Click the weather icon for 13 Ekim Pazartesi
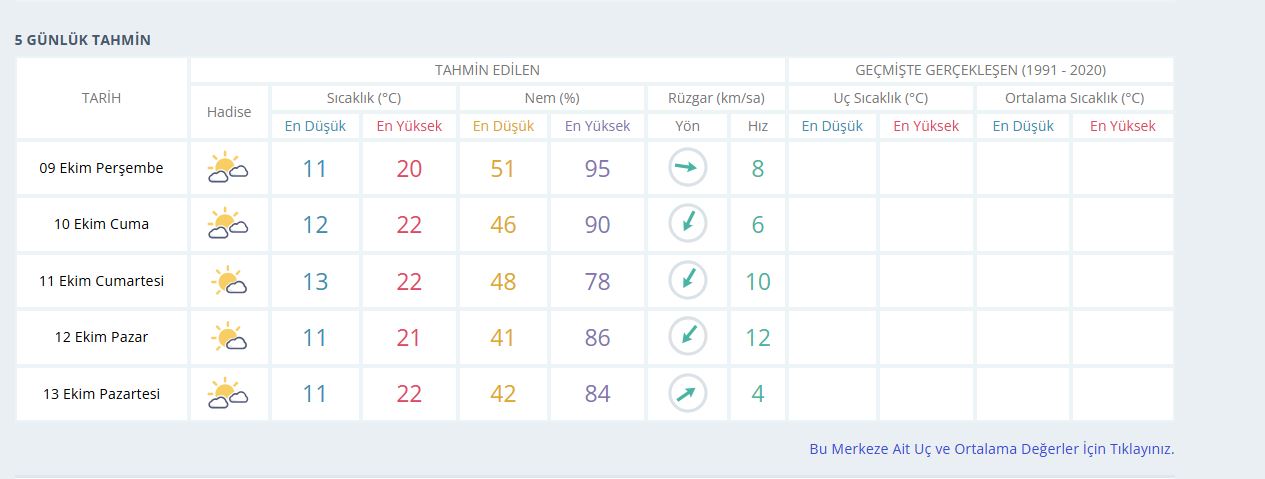Screen dimensions: 1265x479 pos(228,394)
